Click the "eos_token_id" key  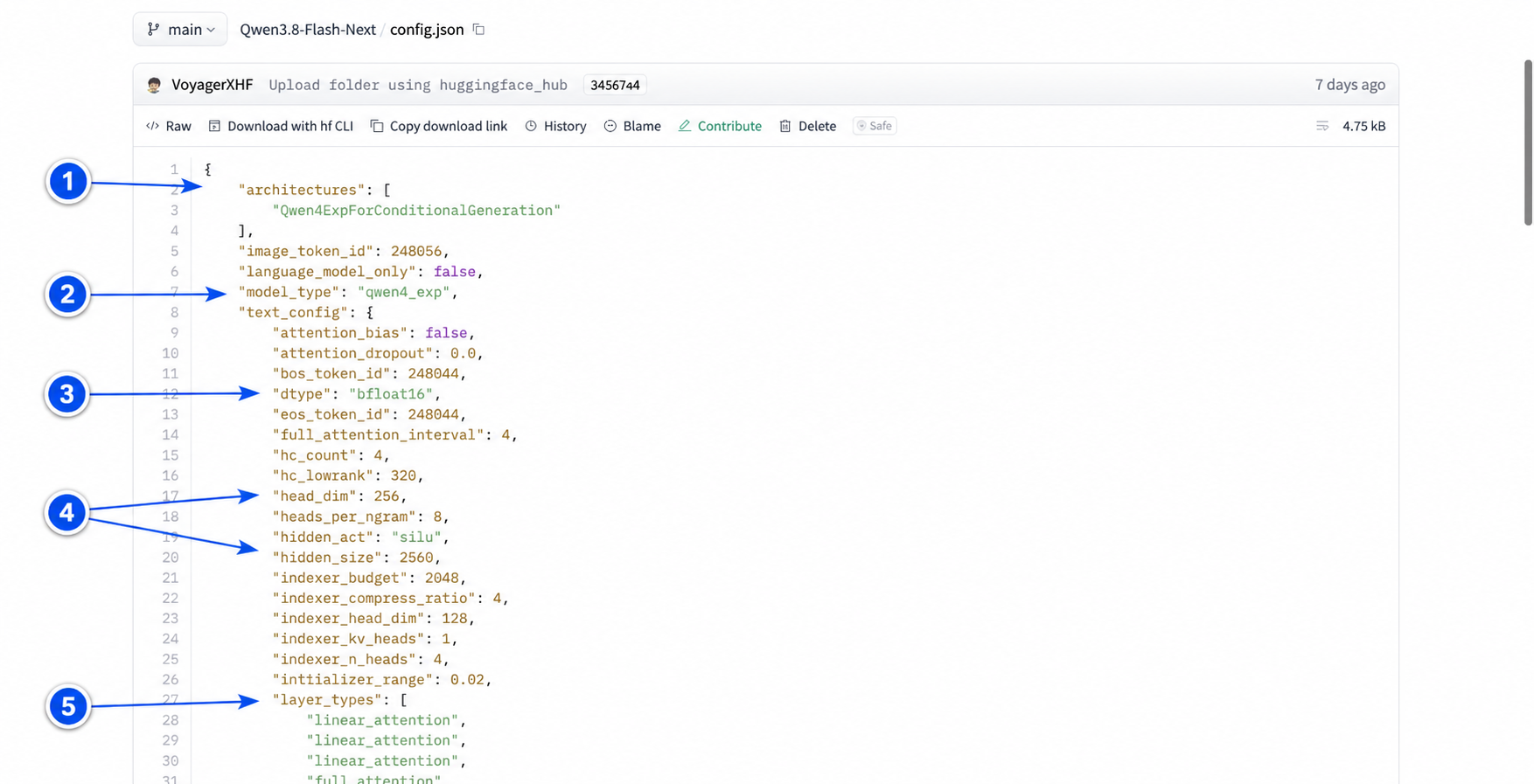coord(331,414)
